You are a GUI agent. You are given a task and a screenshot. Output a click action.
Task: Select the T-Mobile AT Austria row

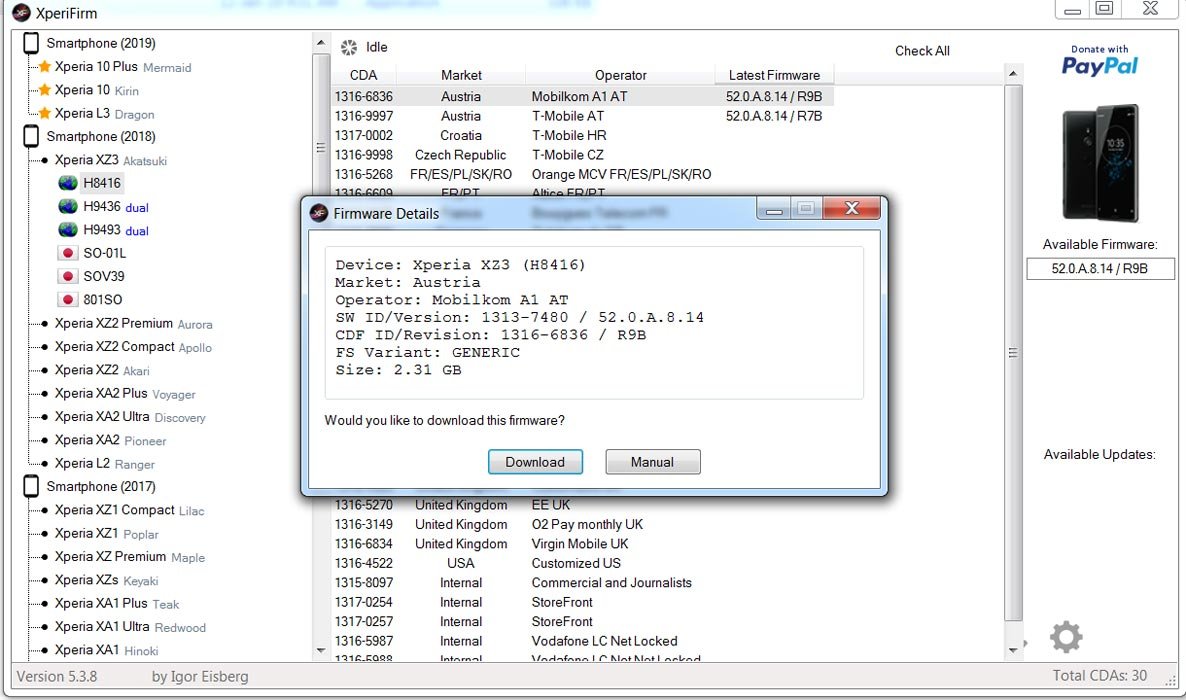[580, 116]
